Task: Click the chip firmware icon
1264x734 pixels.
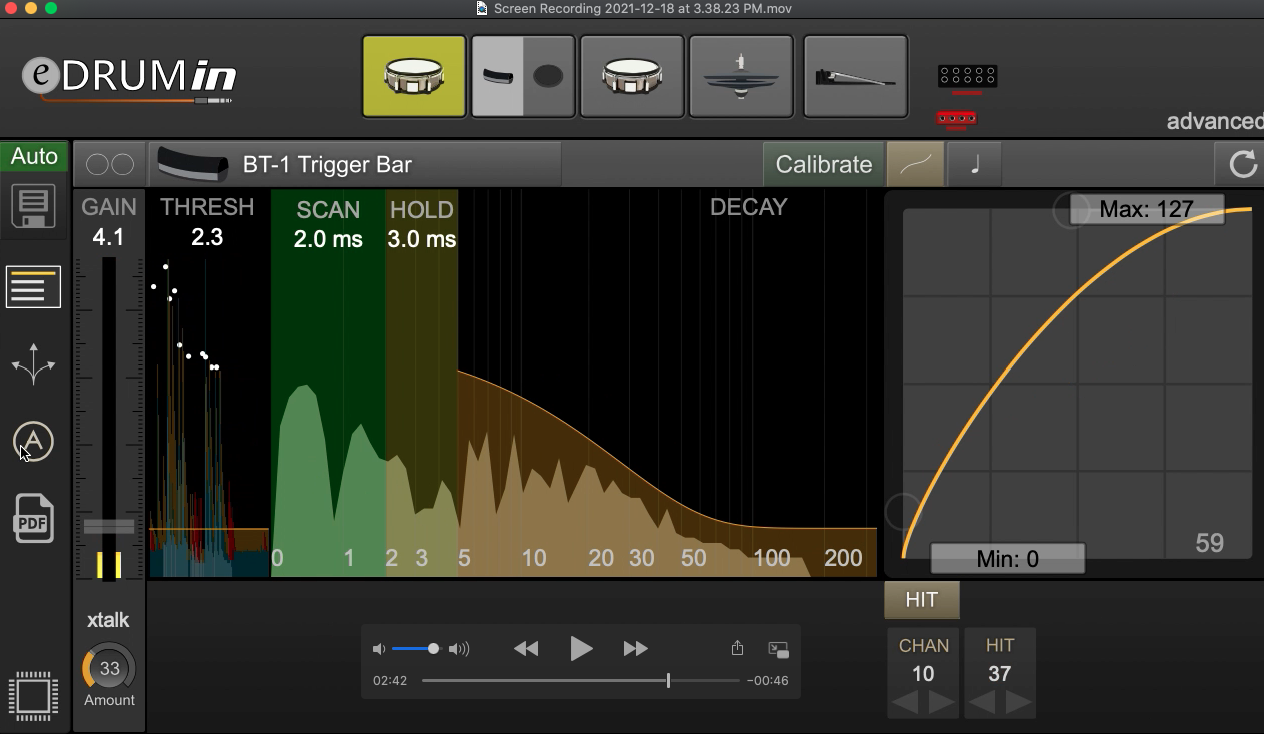Action: coord(33,695)
